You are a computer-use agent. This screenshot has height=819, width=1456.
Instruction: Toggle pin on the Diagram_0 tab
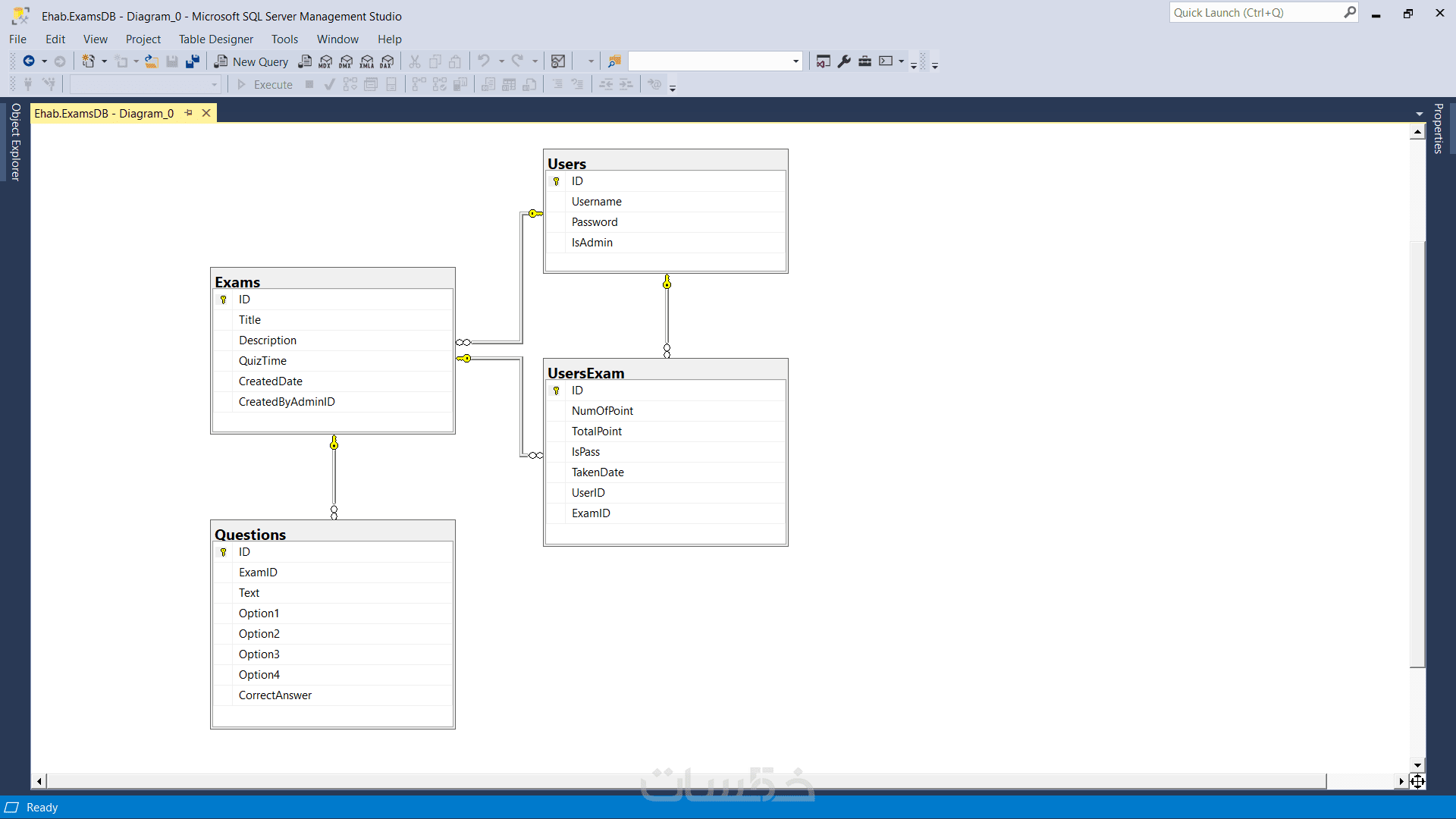pyautogui.click(x=189, y=113)
